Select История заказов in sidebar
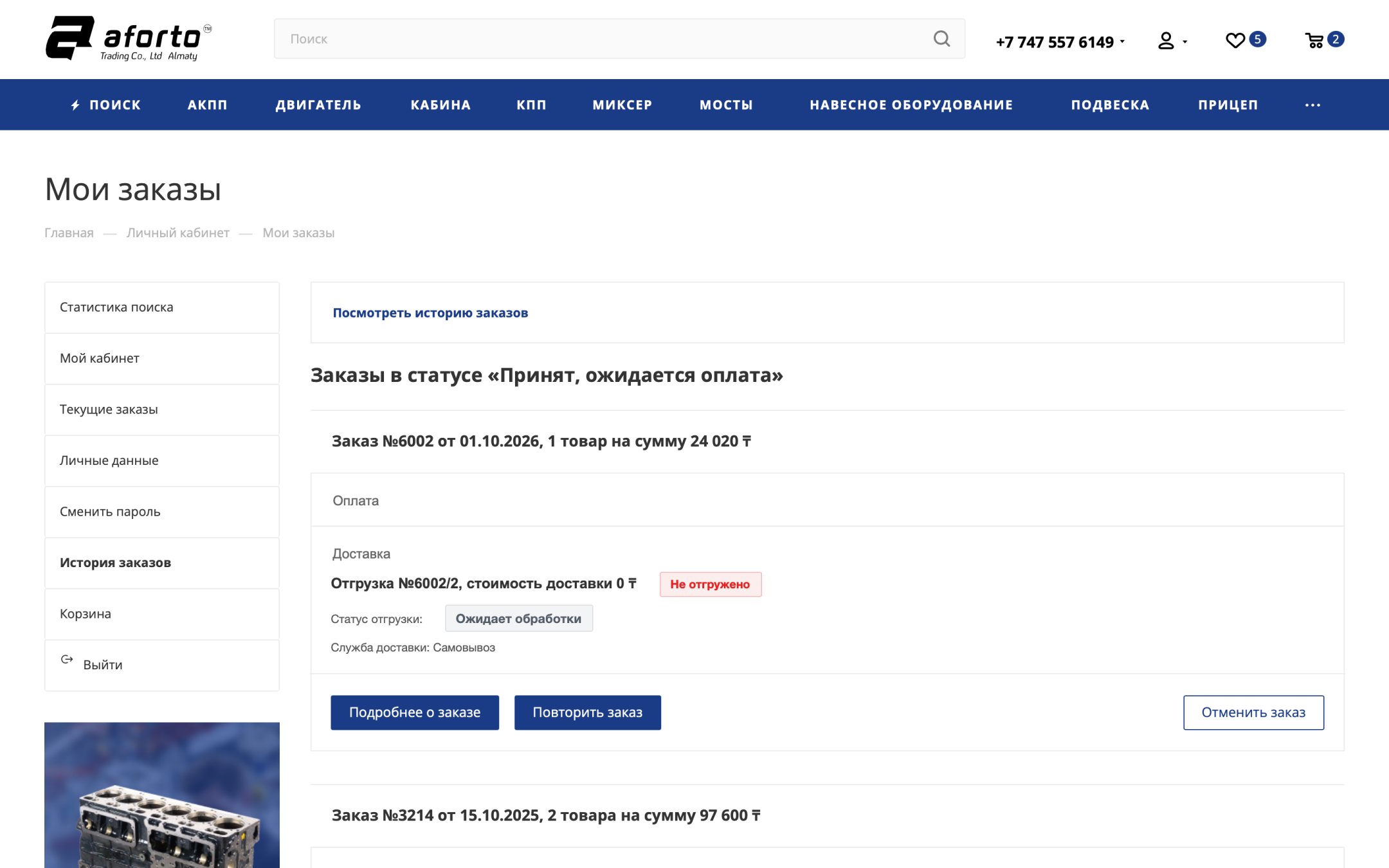Screen dimensions: 1389x868 pos(162,563)
